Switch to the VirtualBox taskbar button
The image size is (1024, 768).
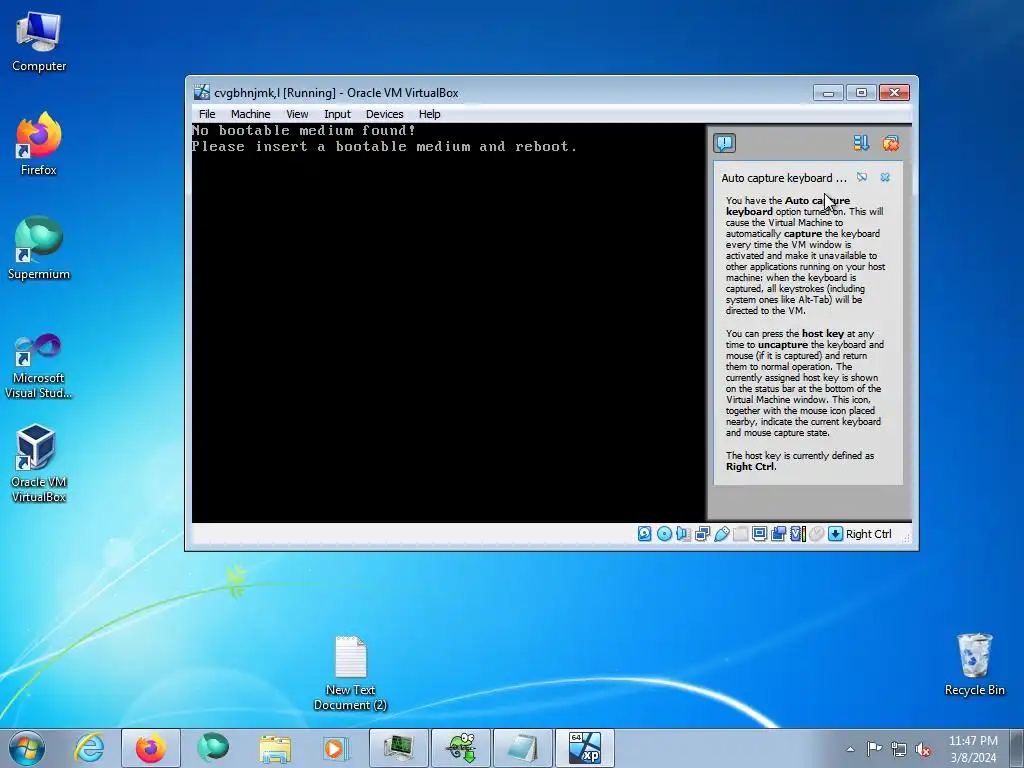coord(584,748)
